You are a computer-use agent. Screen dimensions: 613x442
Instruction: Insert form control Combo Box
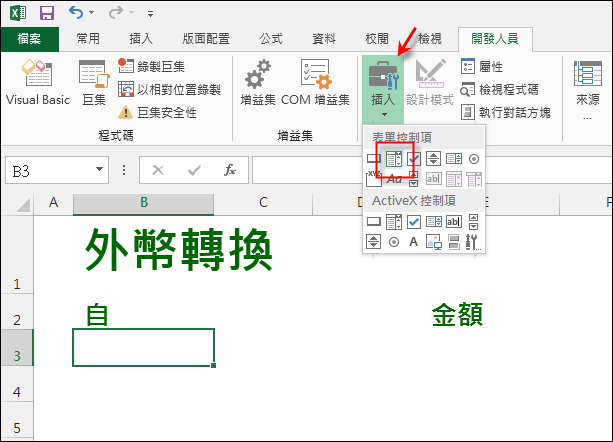pos(394,159)
